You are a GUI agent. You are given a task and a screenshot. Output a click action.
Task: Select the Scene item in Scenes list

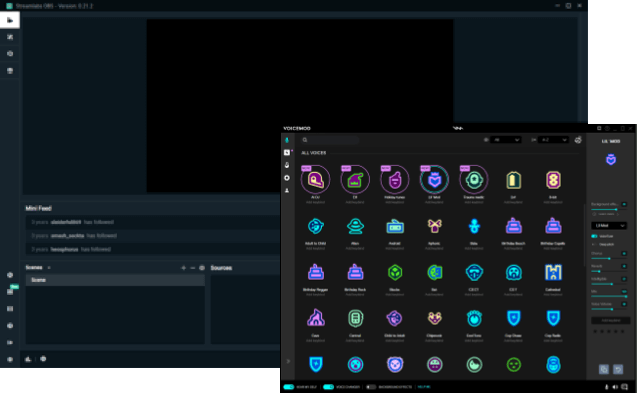(115, 280)
